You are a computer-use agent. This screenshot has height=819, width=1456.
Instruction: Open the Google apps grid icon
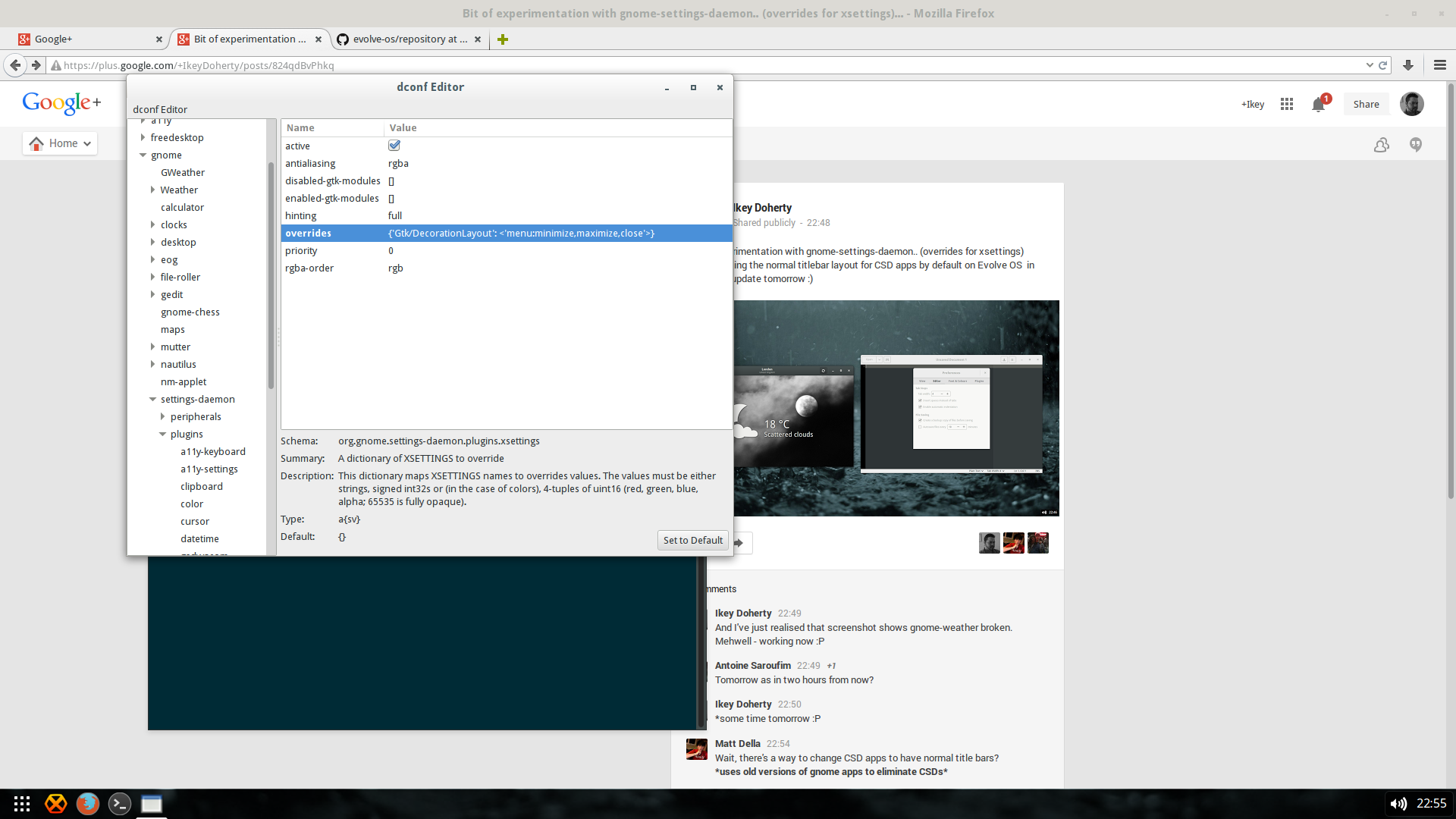click(1287, 104)
